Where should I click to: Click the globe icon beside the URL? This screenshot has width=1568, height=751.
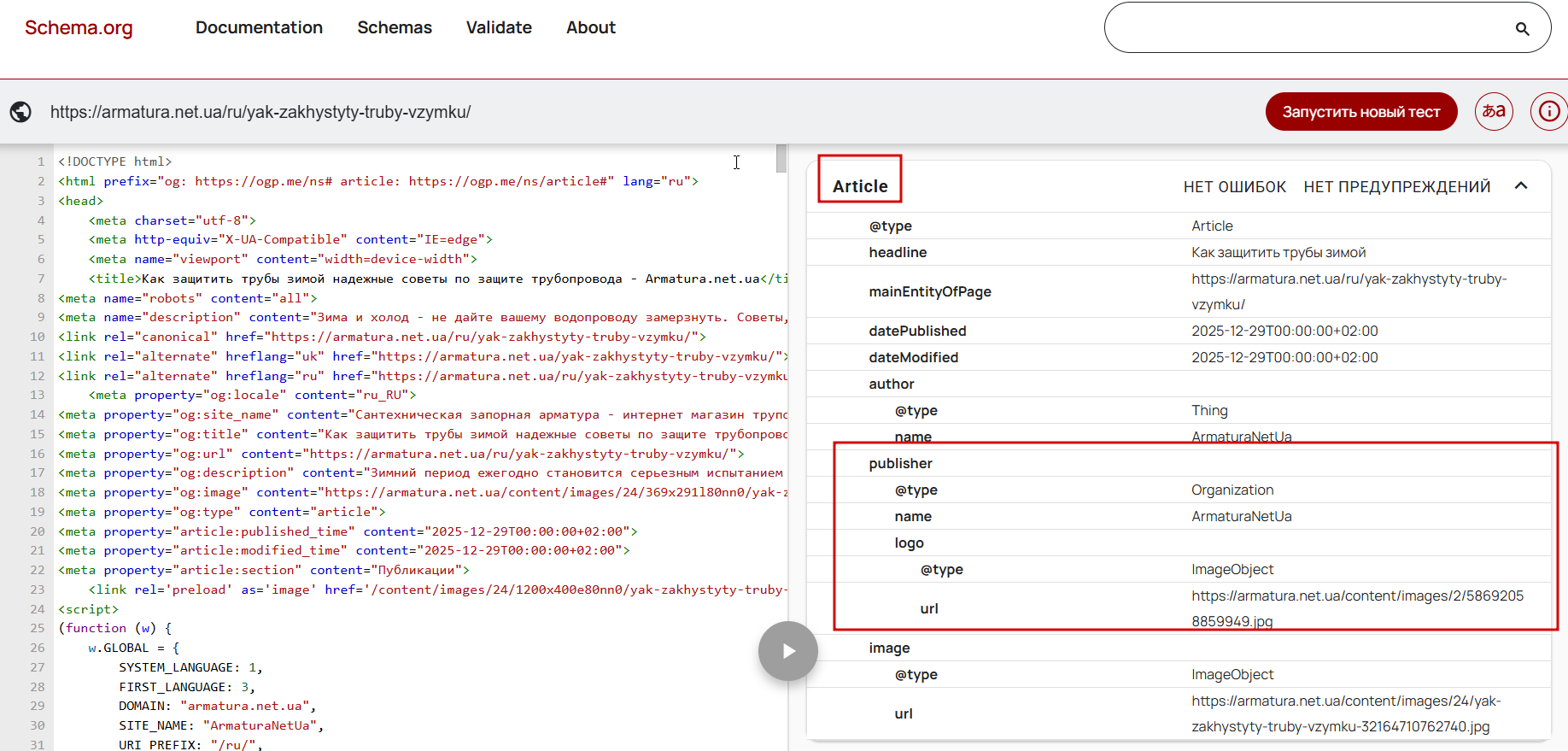(20, 112)
